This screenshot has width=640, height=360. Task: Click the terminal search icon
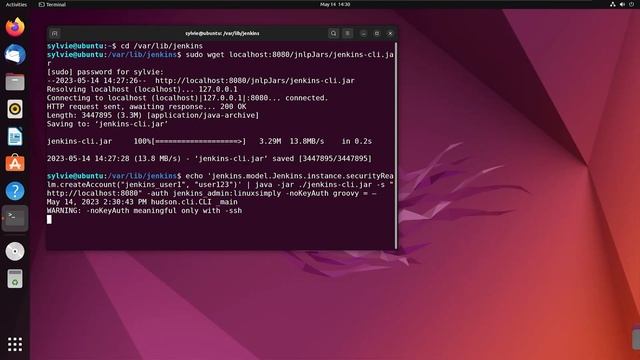click(x=333, y=33)
